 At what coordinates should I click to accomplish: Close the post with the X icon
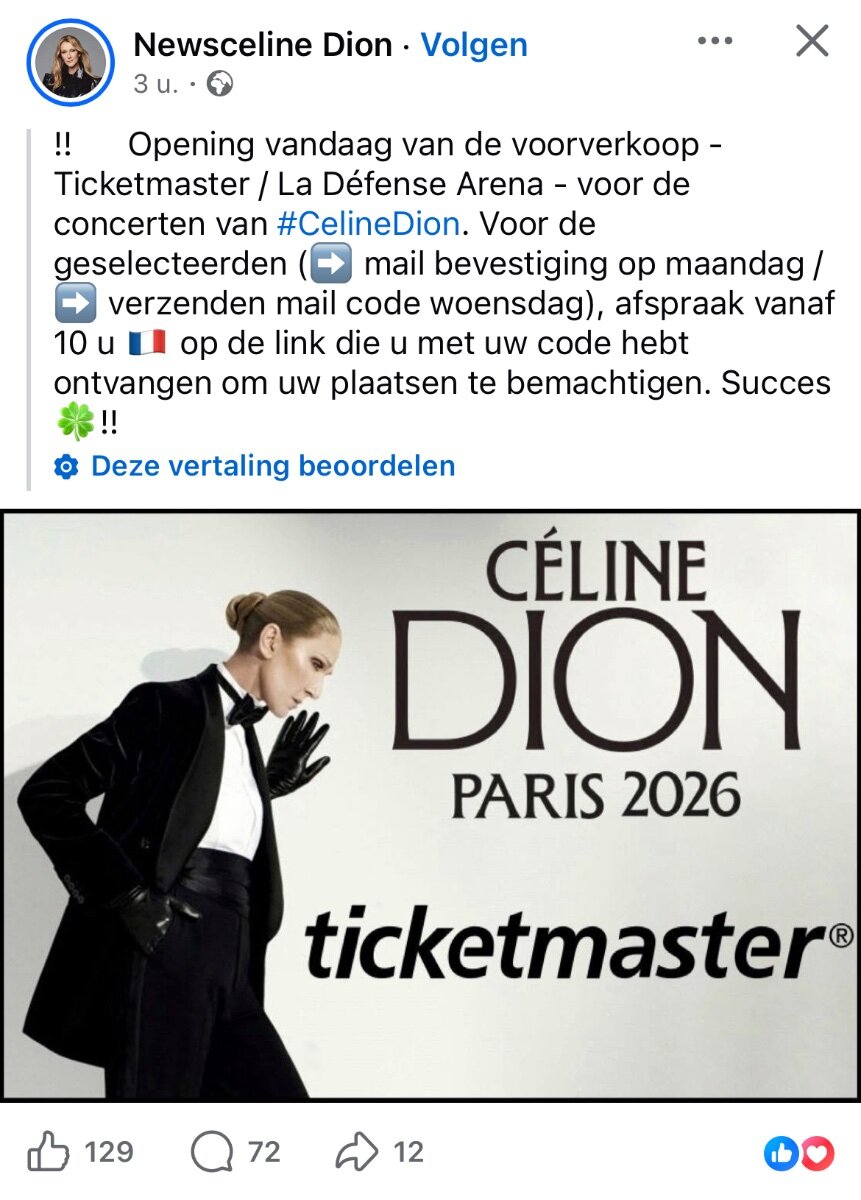point(811,41)
